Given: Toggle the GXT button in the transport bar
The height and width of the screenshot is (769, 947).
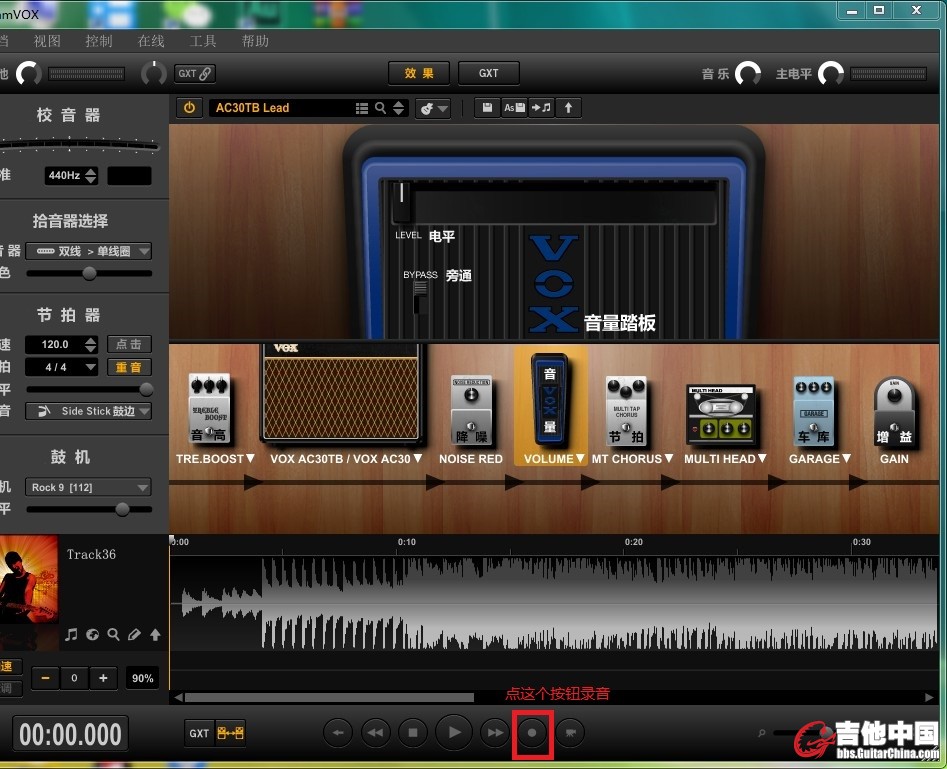Looking at the screenshot, I should (199, 733).
